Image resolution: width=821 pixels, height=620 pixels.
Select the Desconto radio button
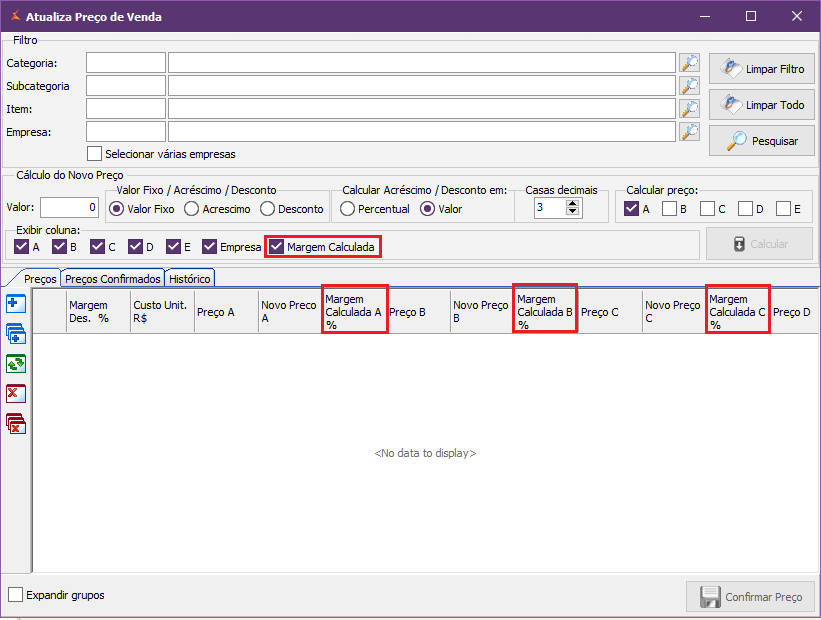pyautogui.click(x=267, y=209)
